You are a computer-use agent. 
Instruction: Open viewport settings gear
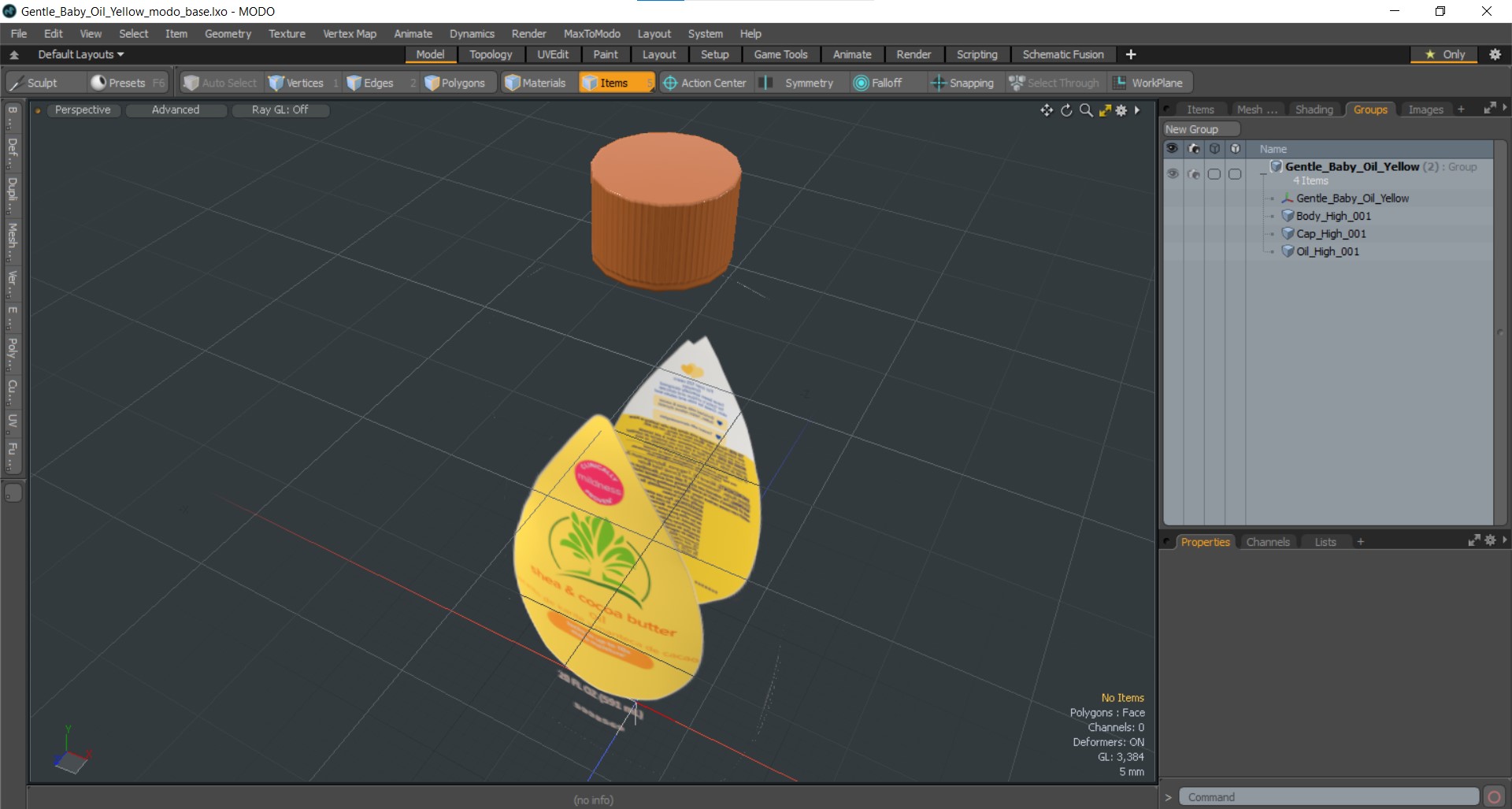click(x=1121, y=110)
